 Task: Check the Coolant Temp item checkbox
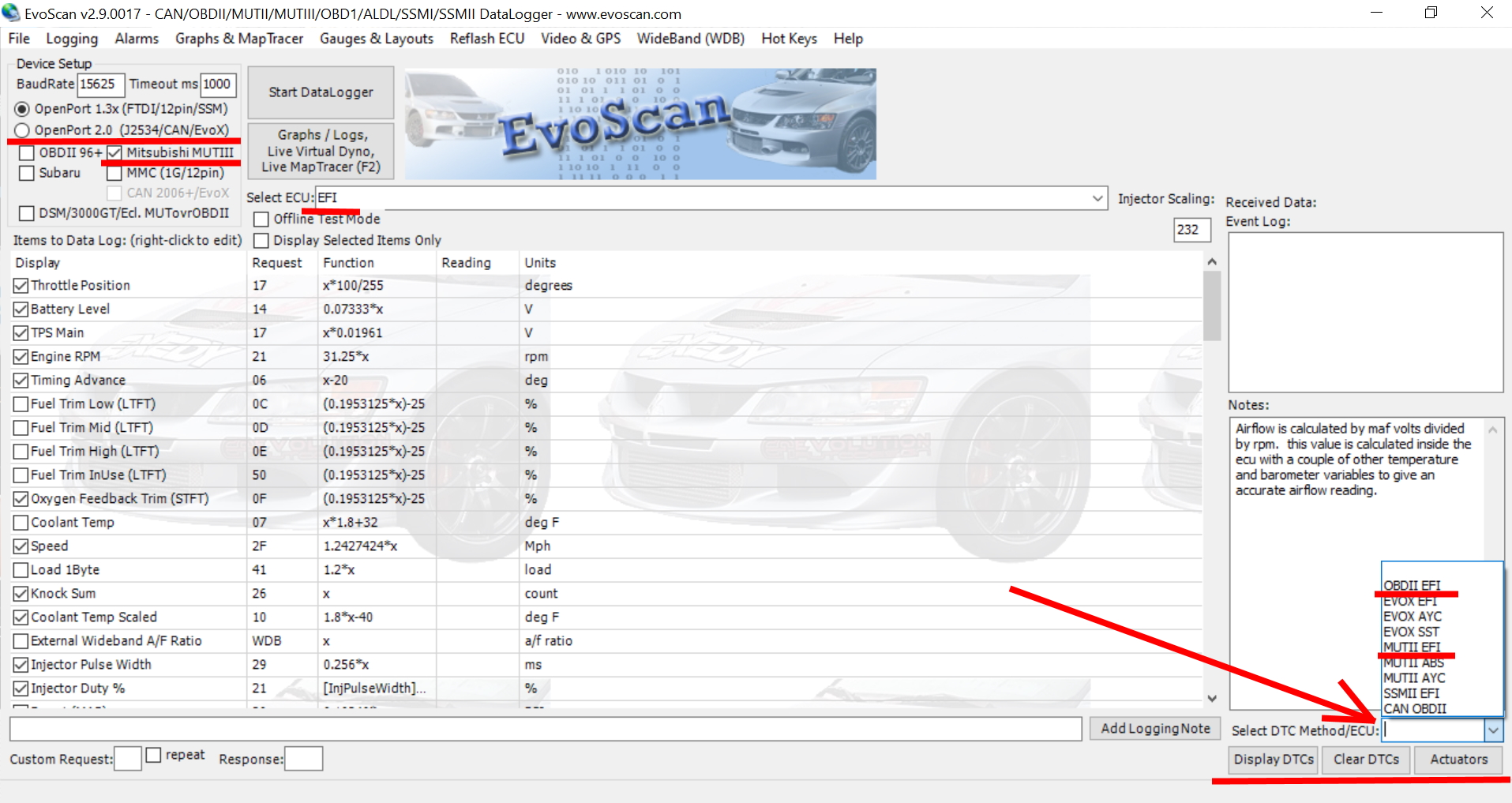[21, 523]
